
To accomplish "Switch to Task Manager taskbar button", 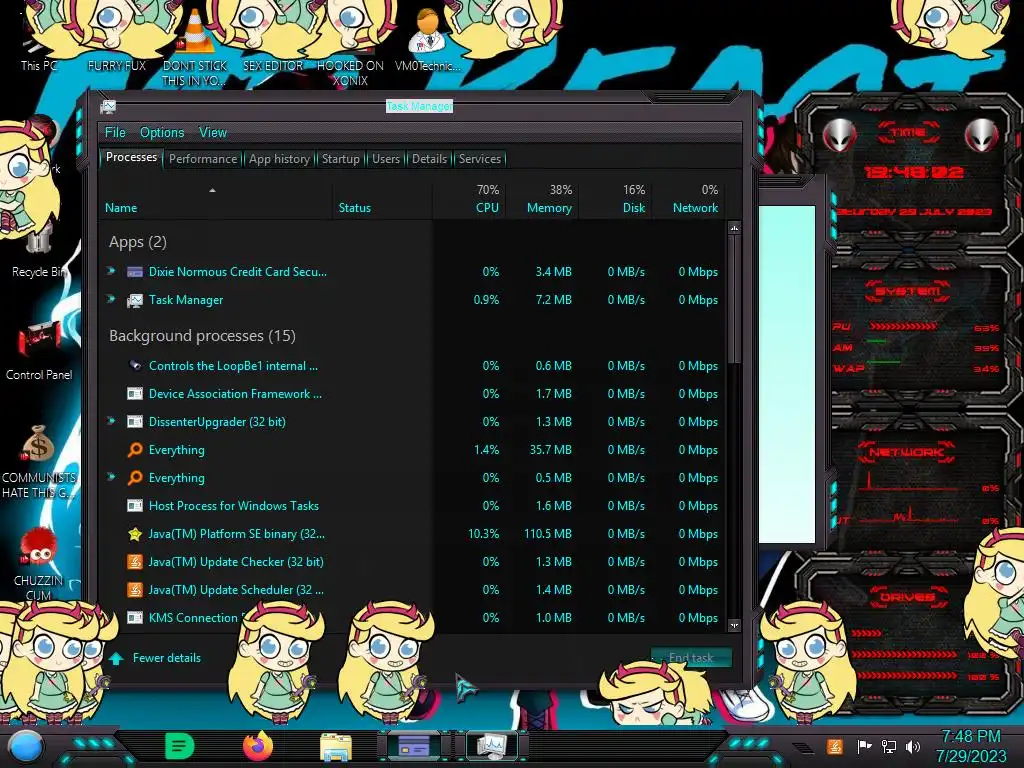I will (491, 745).
